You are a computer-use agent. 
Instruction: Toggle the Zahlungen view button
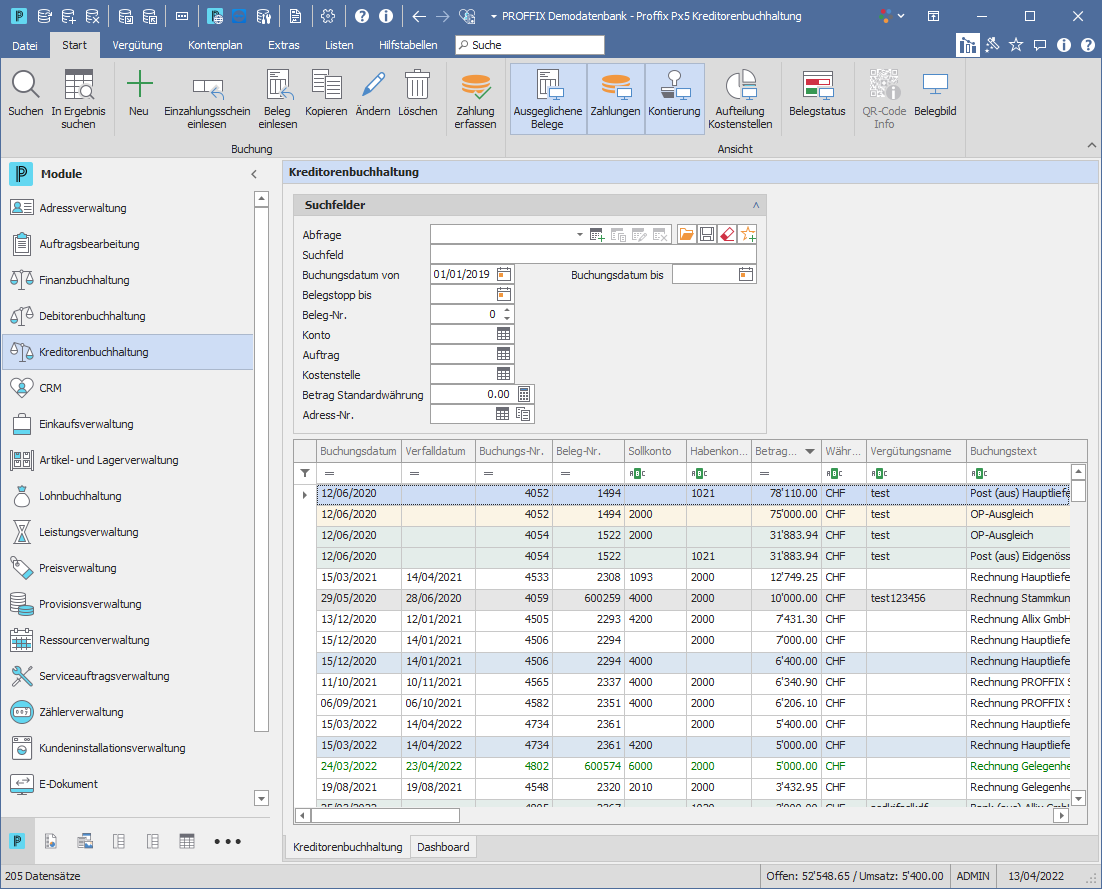pos(615,98)
